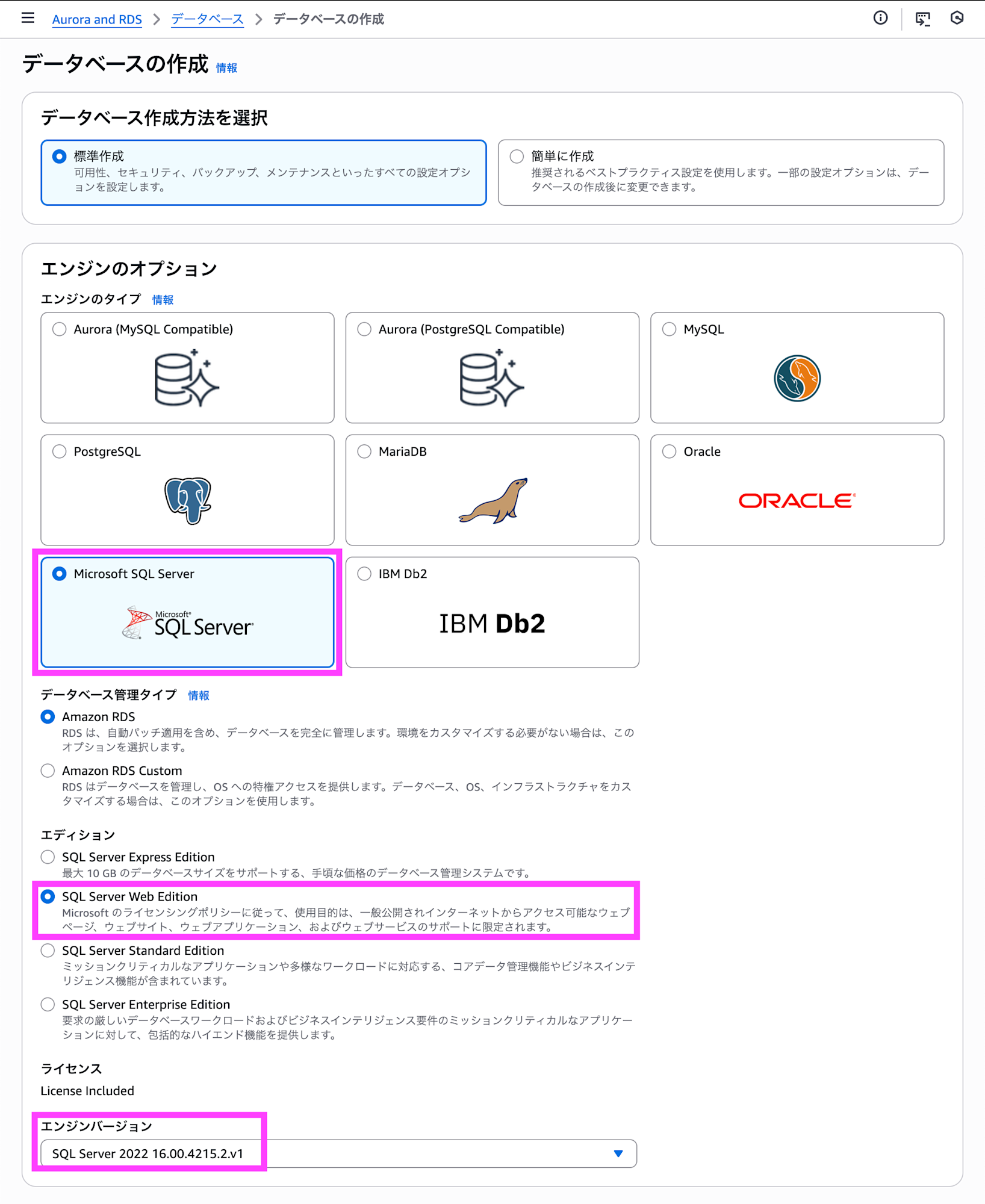Screen dimensions: 985x1204
Task: Go to Aurora and RDS breadcrumb
Action: [x=97, y=19]
